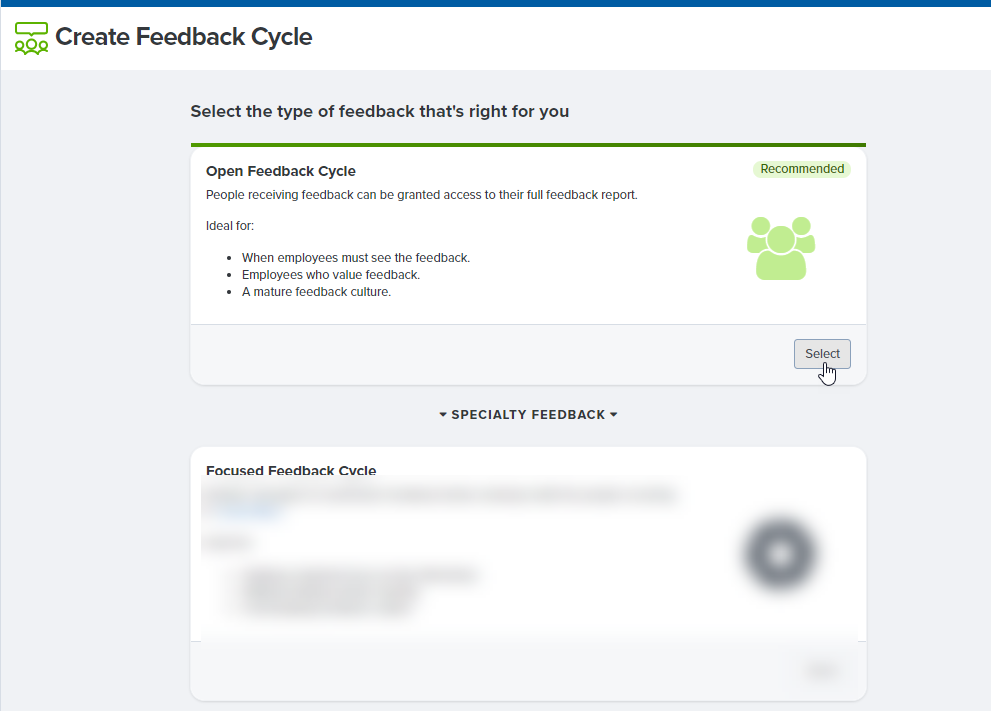Click the left arrow beside SPECIALTY FEEDBACK
The height and width of the screenshot is (711, 991).
[443, 415]
